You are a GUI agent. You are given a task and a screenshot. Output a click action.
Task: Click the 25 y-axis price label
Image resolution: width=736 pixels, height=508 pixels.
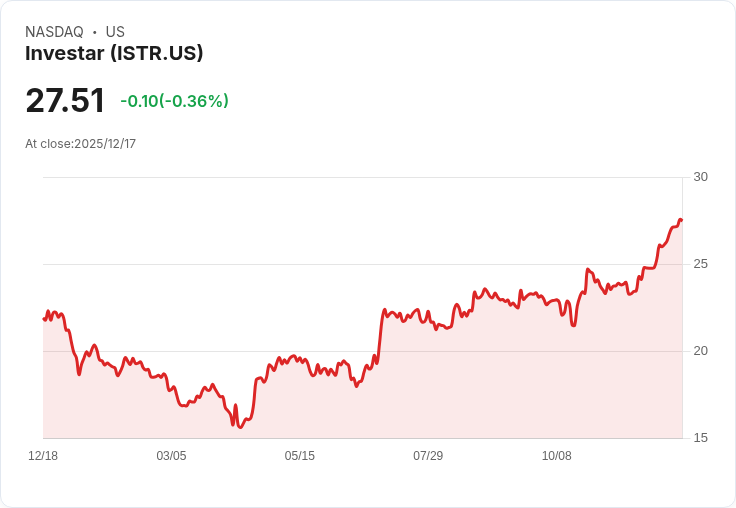click(700, 264)
